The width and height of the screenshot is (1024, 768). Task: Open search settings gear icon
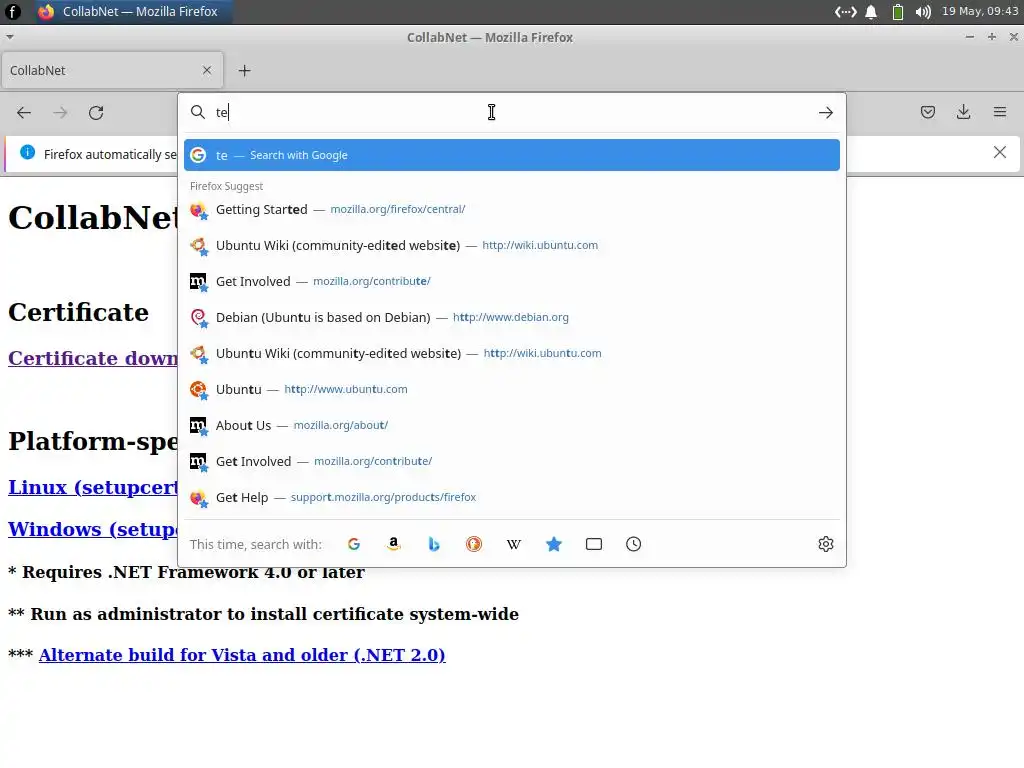point(825,544)
